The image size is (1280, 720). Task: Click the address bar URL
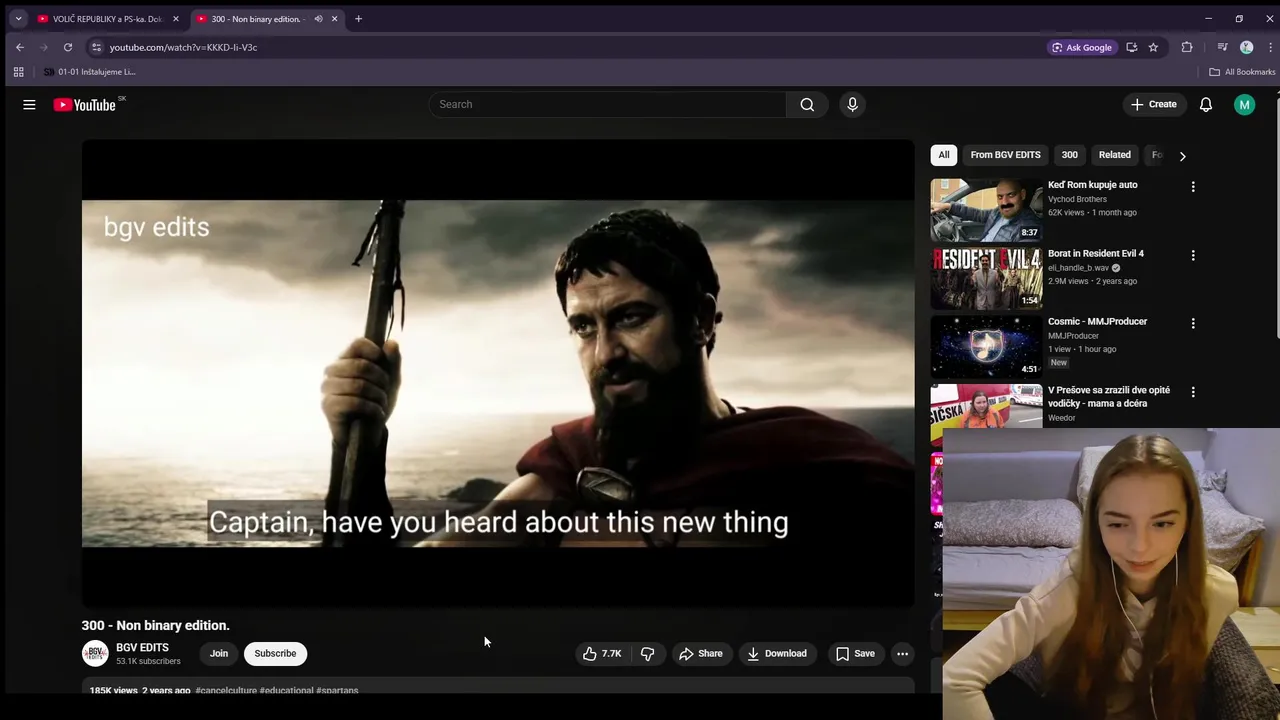[x=183, y=47]
